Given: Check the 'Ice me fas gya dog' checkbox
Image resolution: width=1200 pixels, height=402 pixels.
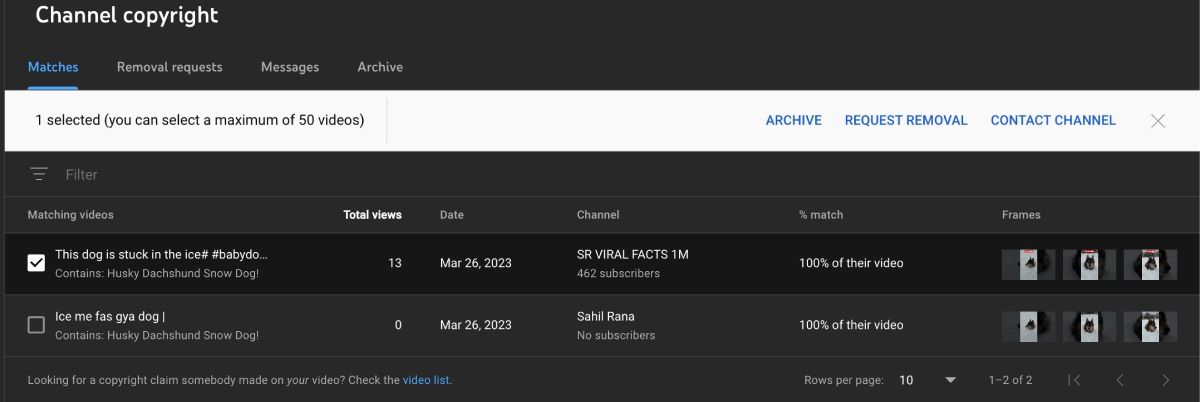Looking at the screenshot, I should click(x=36, y=325).
